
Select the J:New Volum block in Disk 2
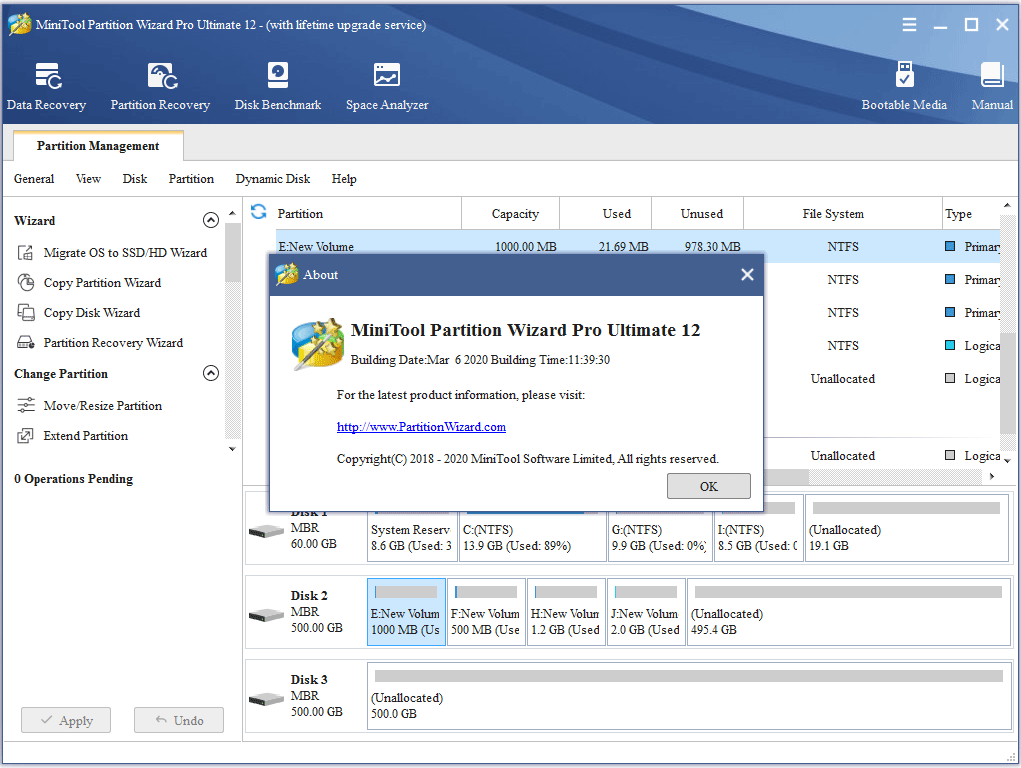pyautogui.click(x=647, y=612)
